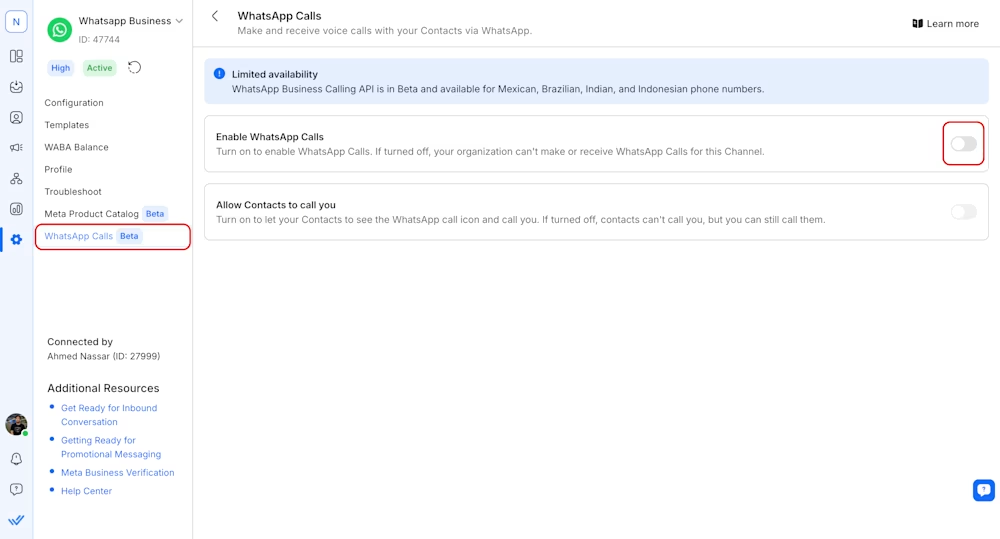Click the High quality badge
This screenshot has height=539, width=1000.
click(x=61, y=68)
